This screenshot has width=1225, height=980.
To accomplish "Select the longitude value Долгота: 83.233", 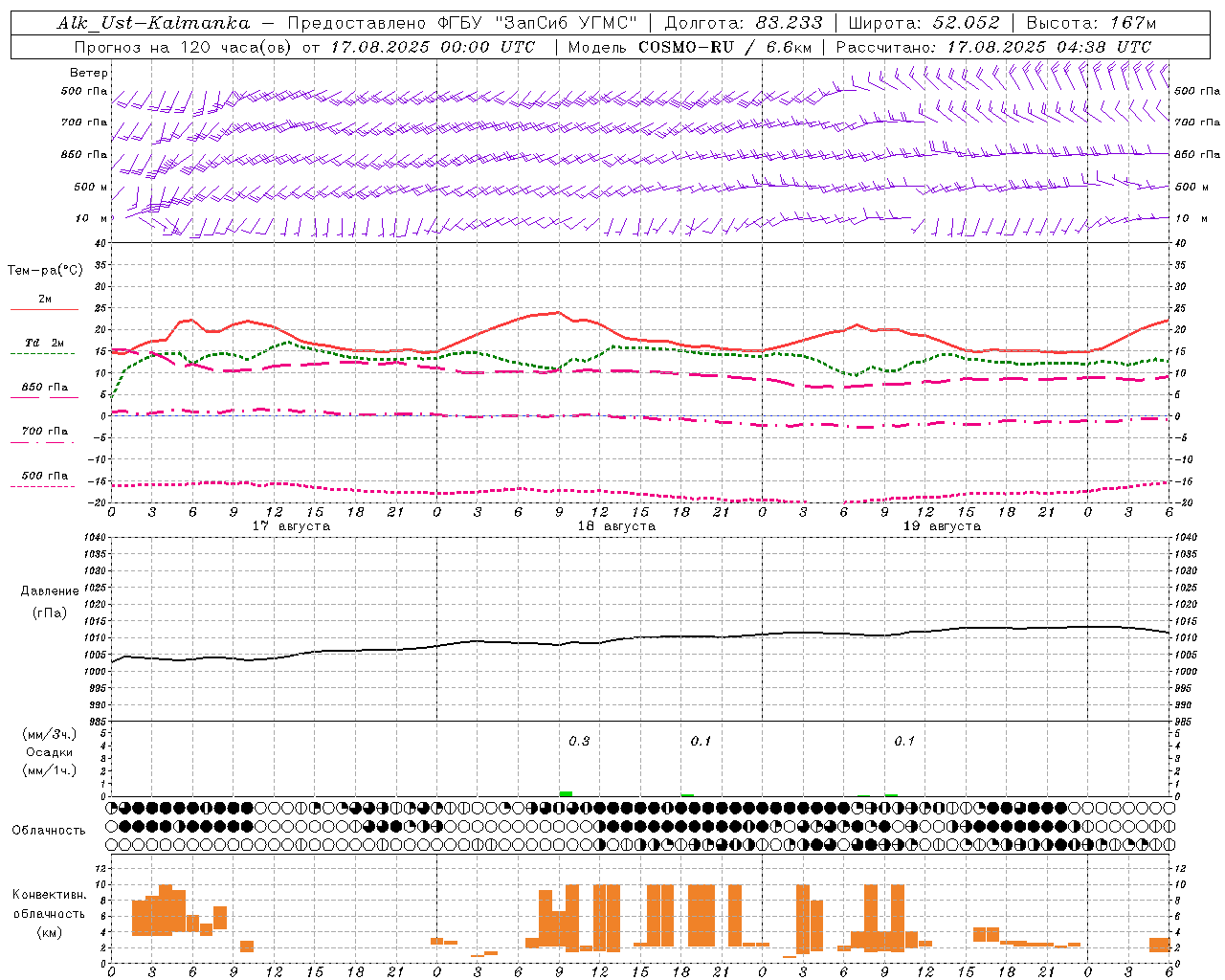I will 744,23.
